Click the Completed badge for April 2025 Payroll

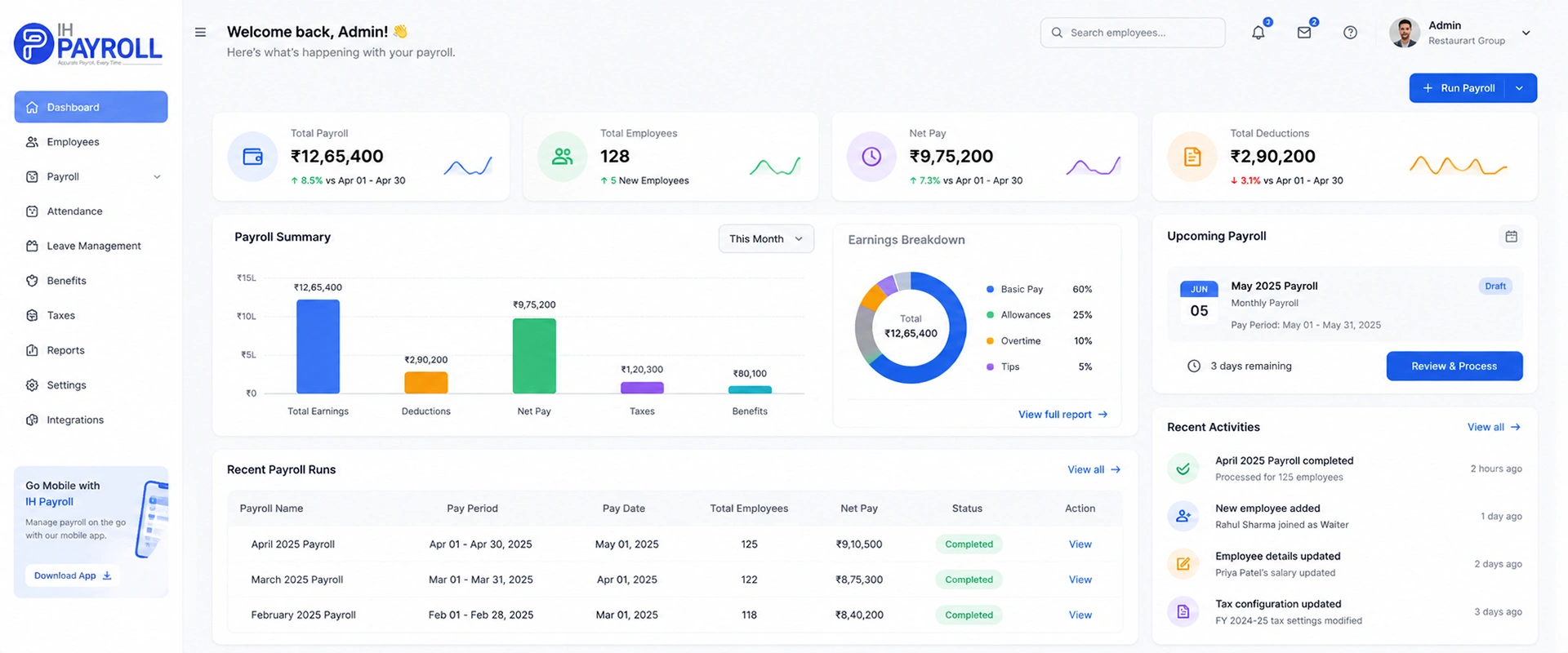(969, 544)
